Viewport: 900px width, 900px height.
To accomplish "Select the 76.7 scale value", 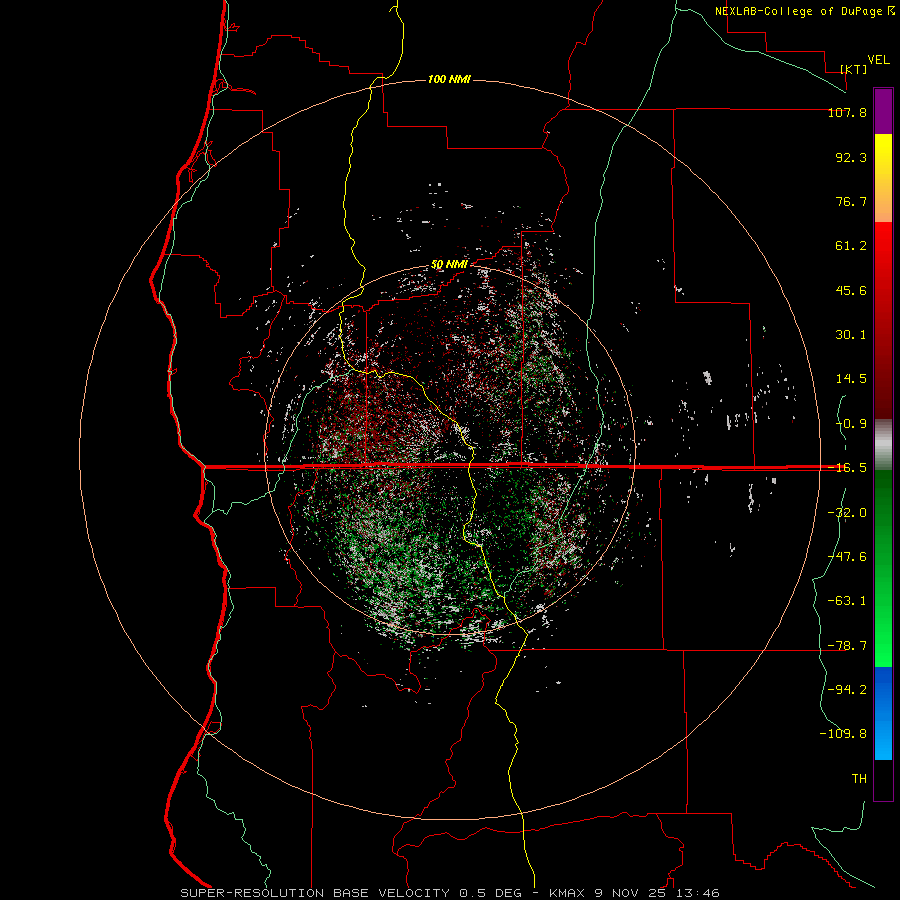I will pos(851,201).
